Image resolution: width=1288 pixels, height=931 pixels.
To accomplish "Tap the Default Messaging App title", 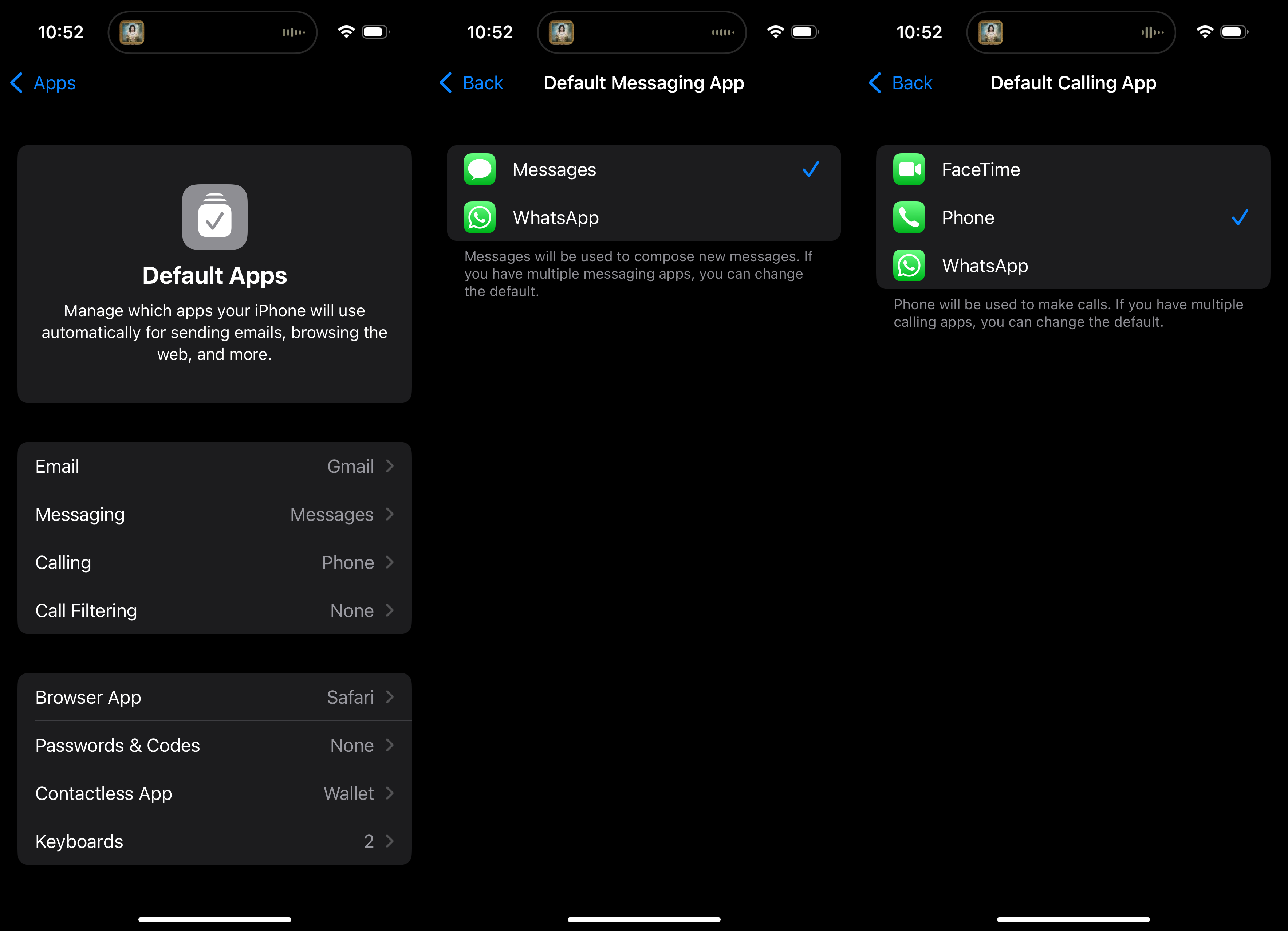I will pos(644,83).
